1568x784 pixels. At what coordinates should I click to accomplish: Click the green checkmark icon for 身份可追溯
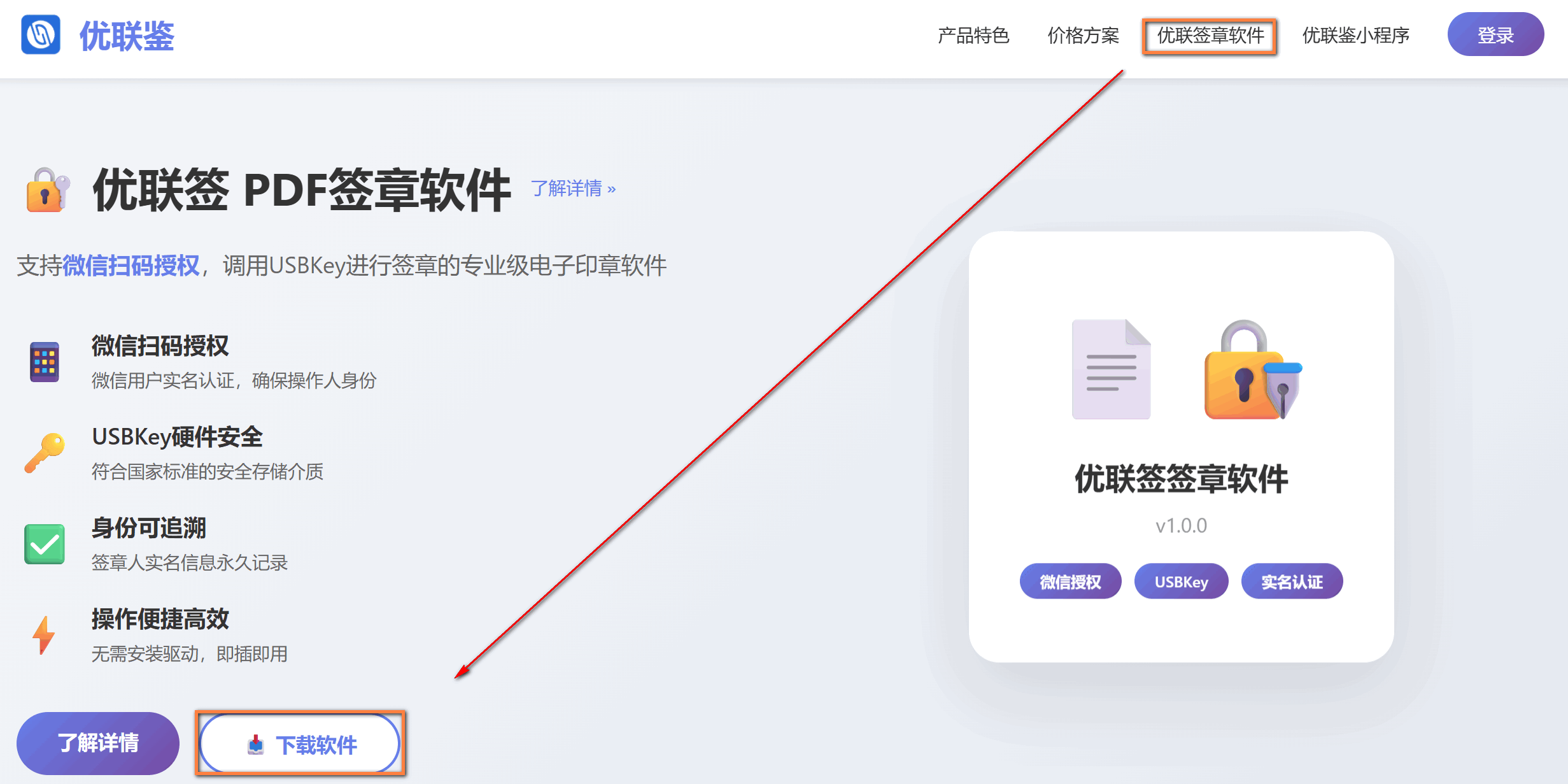click(43, 544)
